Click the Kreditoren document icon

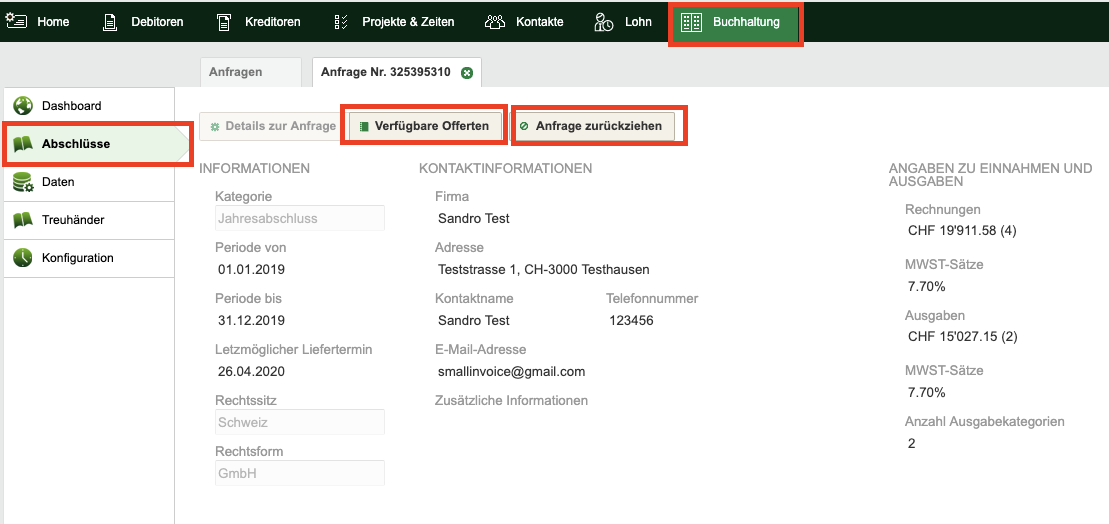click(x=223, y=22)
